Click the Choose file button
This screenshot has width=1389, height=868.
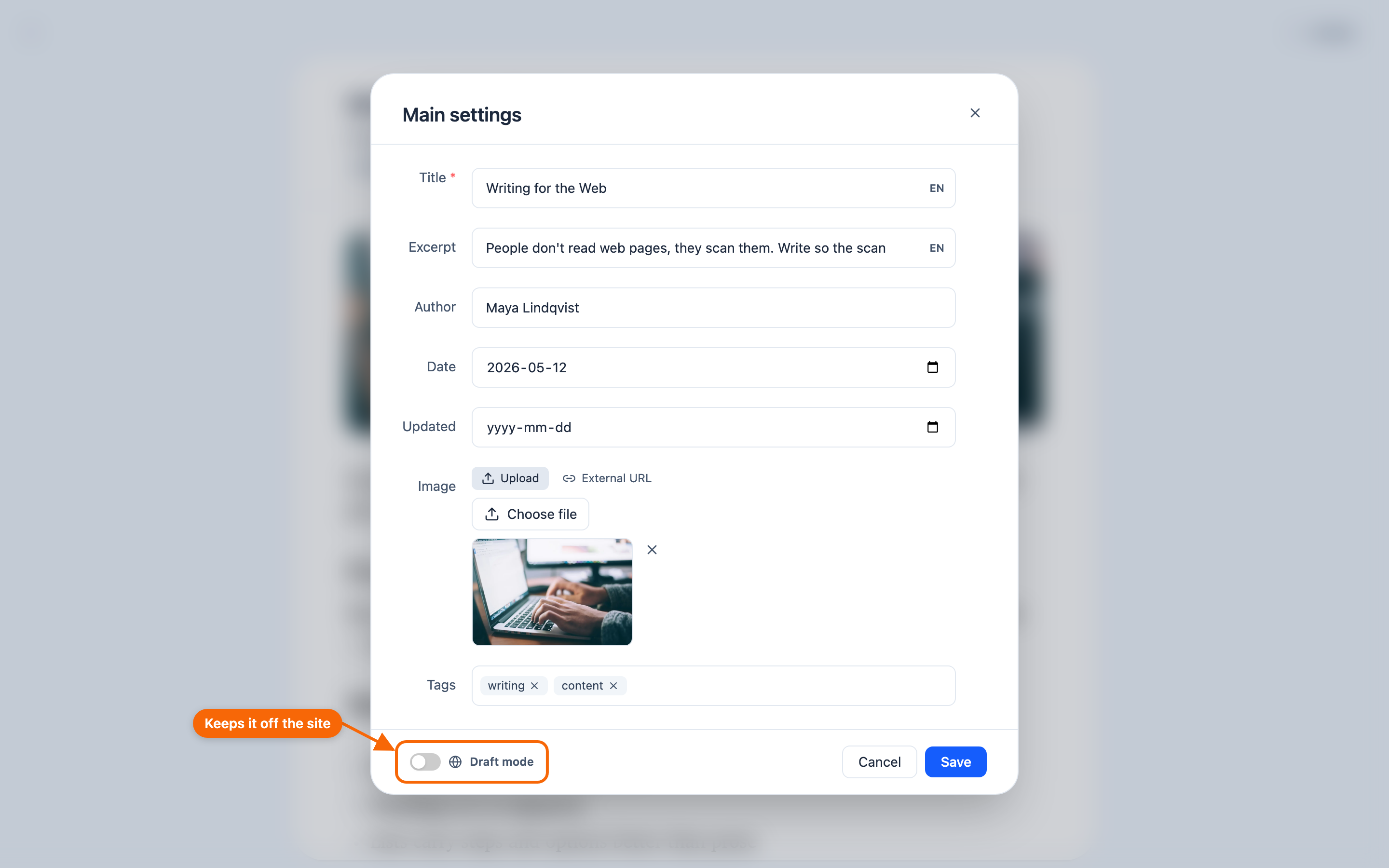530,514
